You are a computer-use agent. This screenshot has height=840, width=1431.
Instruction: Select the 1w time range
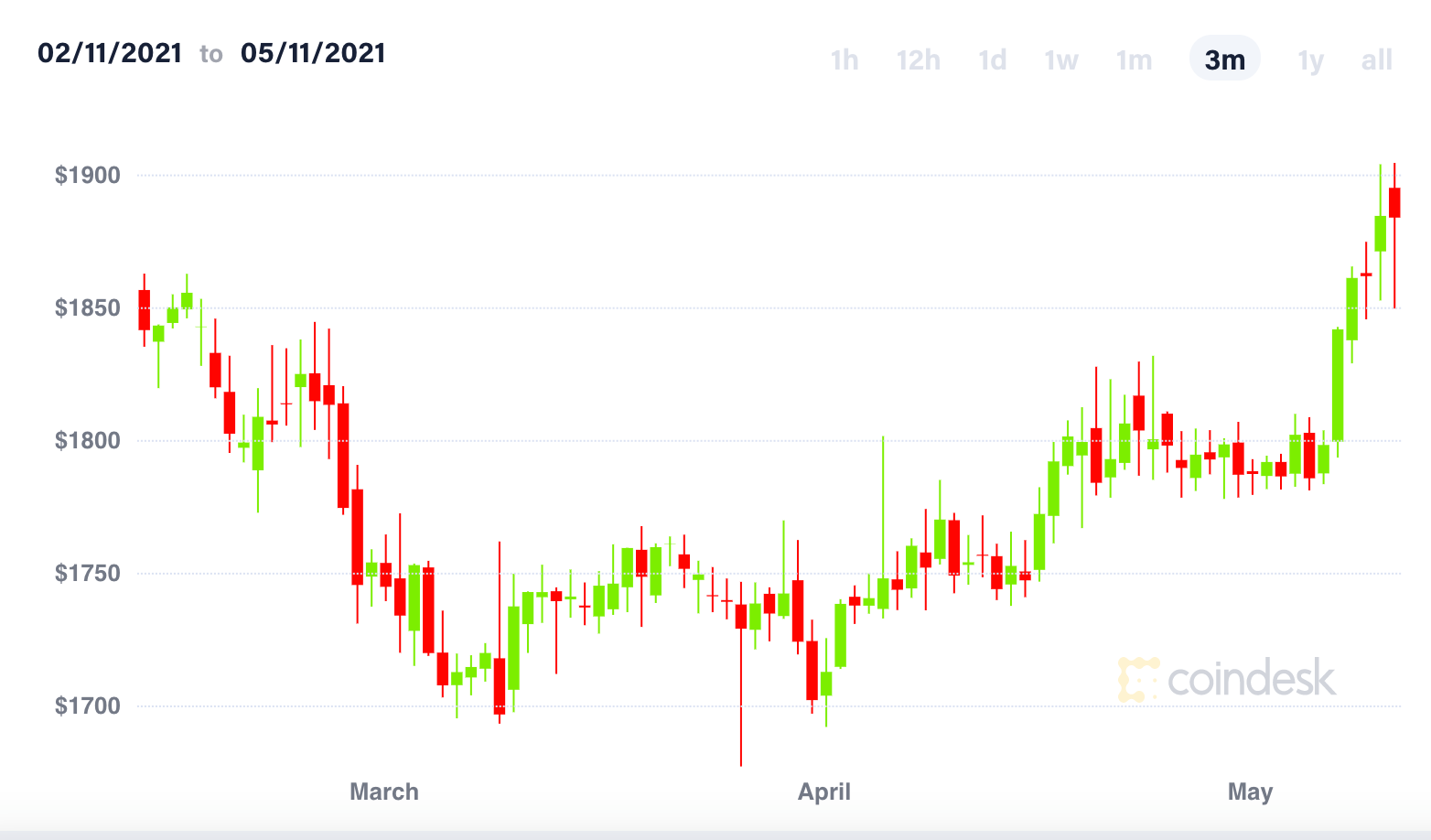coord(1061,60)
